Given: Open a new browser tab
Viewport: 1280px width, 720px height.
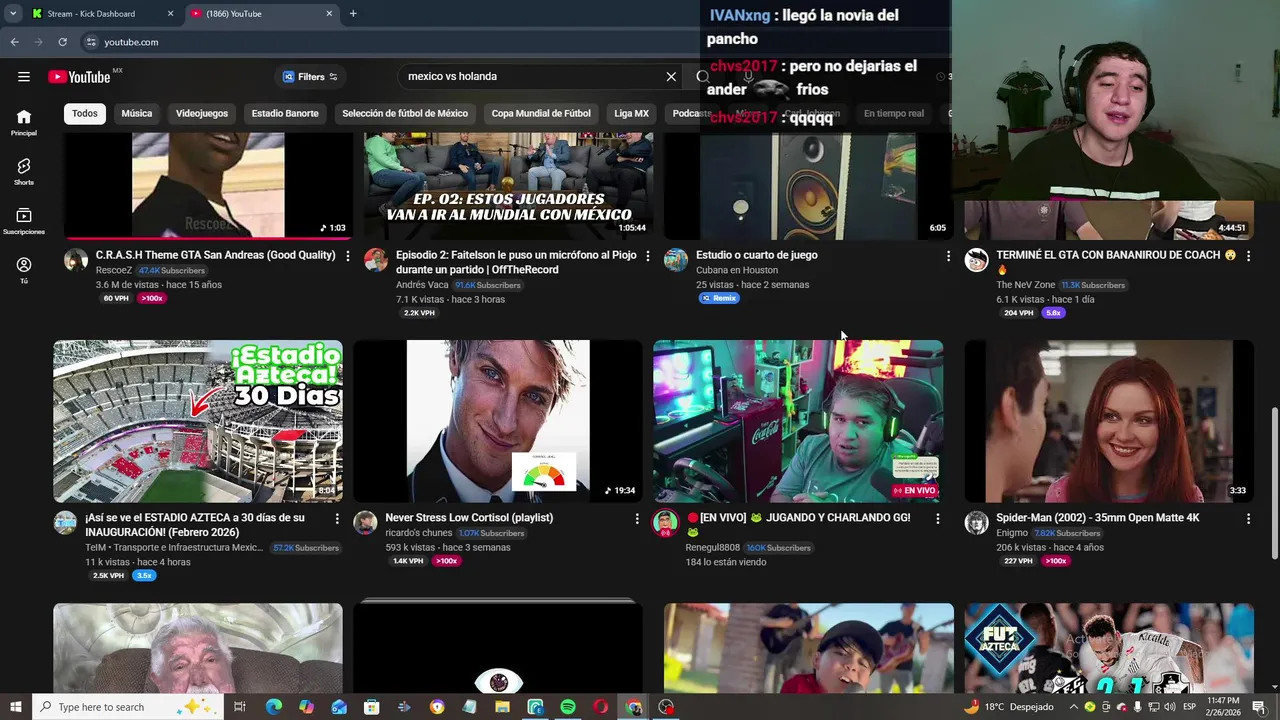Looking at the screenshot, I should (353, 14).
